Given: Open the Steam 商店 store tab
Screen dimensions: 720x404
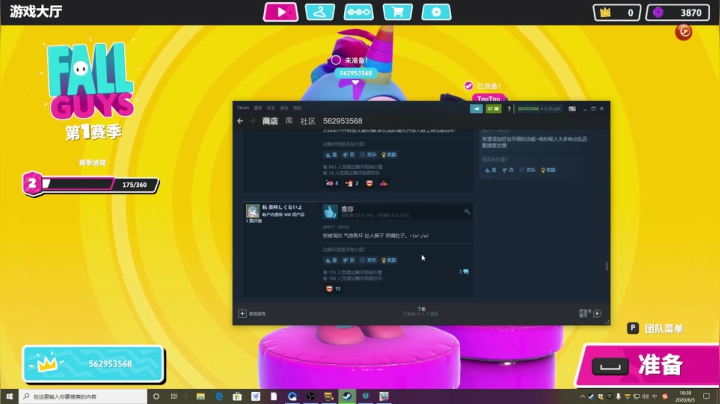Looking at the screenshot, I should (x=270, y=121).
